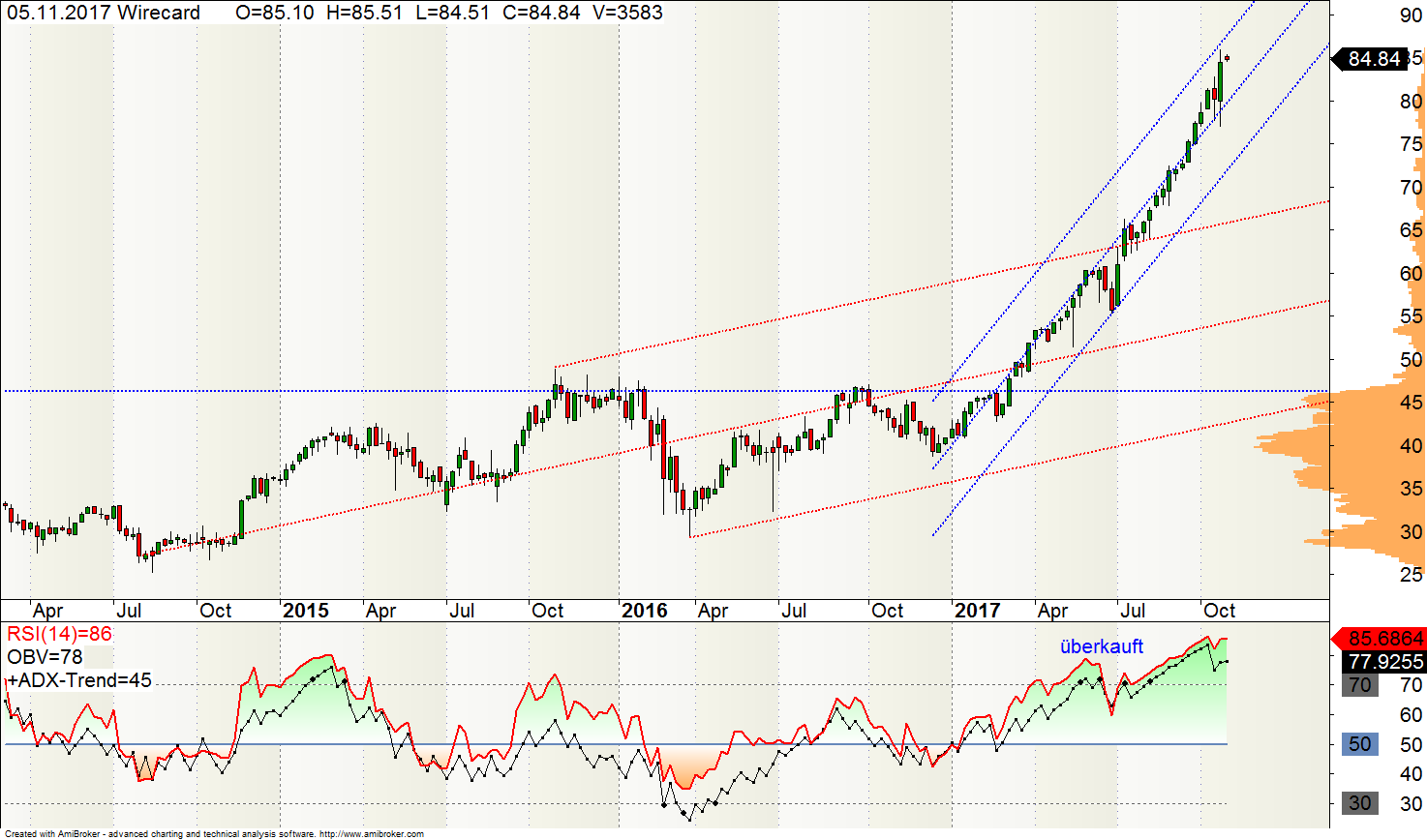This screenshot has height=840, width=1427.
Task: Select the grey 30 oversold level marker
Action: (1360, 803)
